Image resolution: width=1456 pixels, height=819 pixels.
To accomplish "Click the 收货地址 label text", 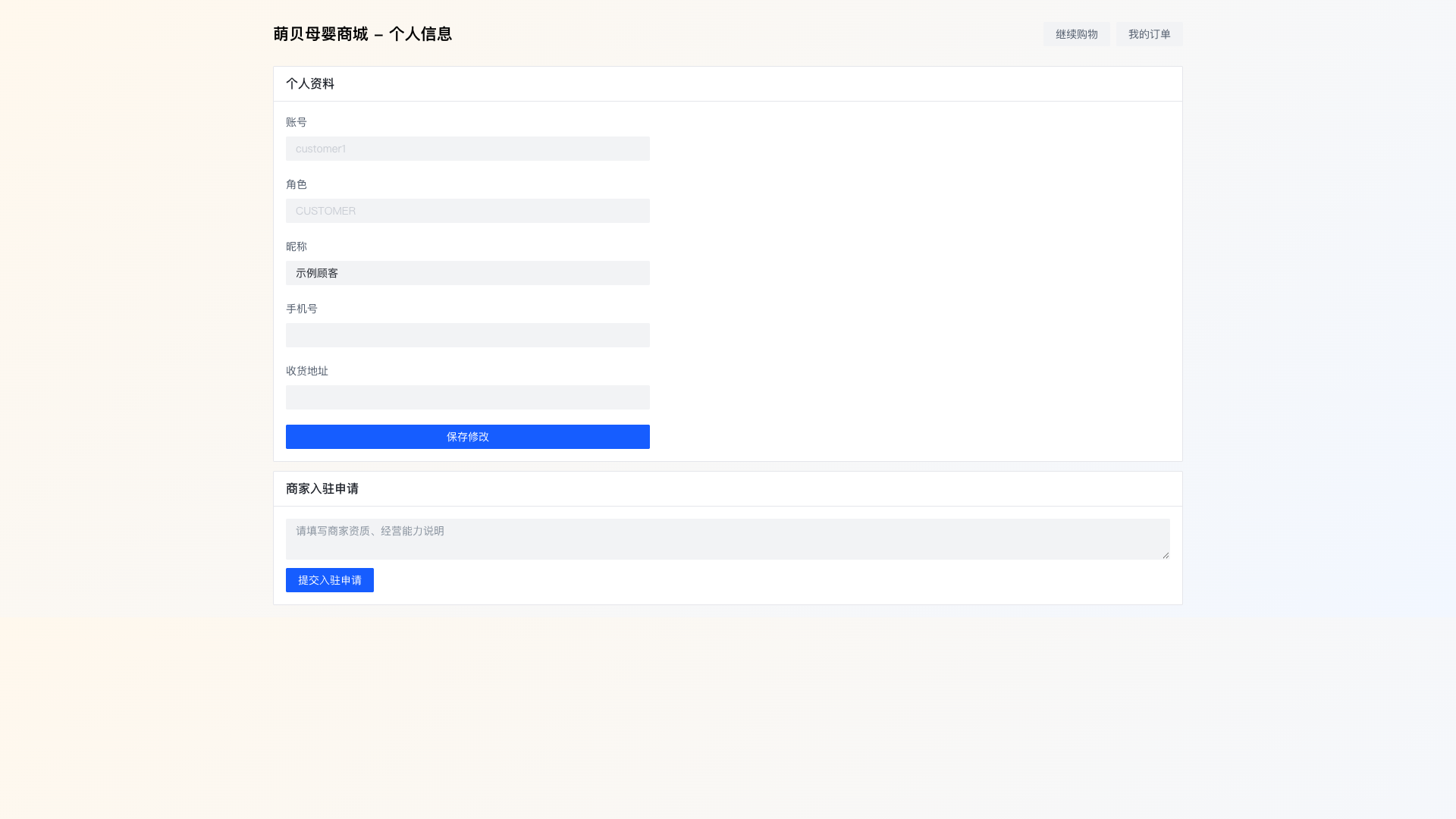I will [307, 371].
